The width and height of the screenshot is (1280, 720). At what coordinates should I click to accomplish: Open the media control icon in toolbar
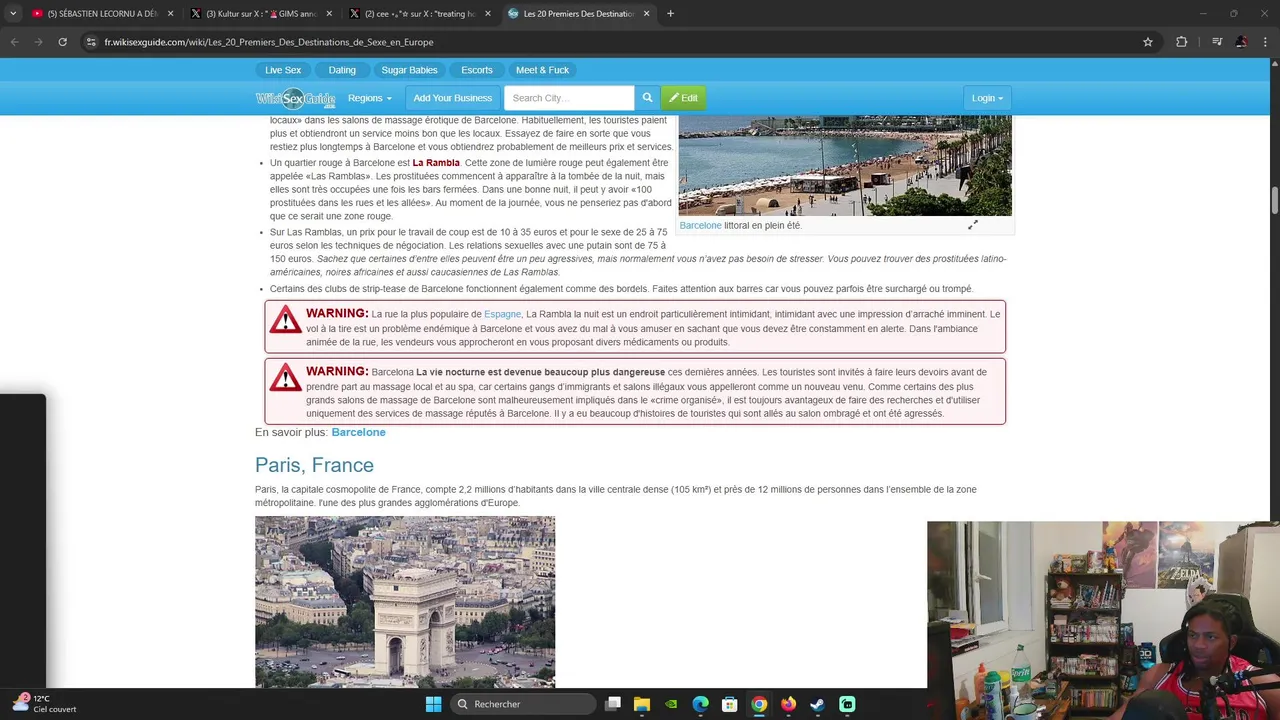click(1217, 42)
